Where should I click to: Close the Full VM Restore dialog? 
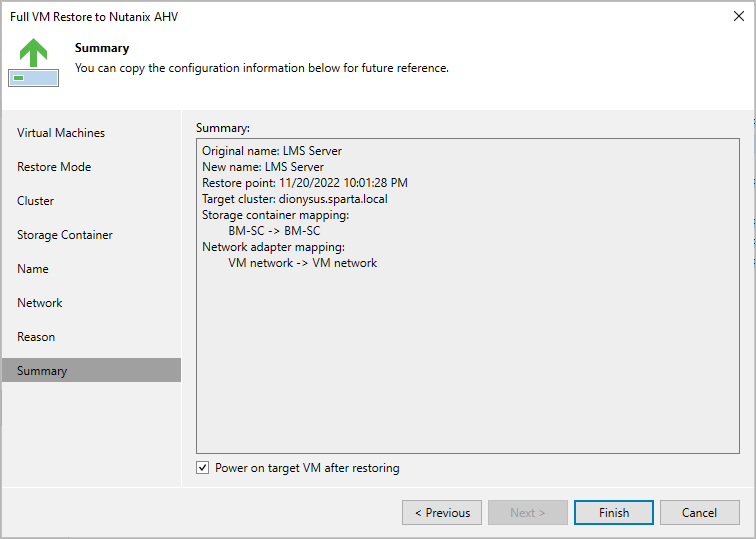pyautogui.click(x=736, y=17)
